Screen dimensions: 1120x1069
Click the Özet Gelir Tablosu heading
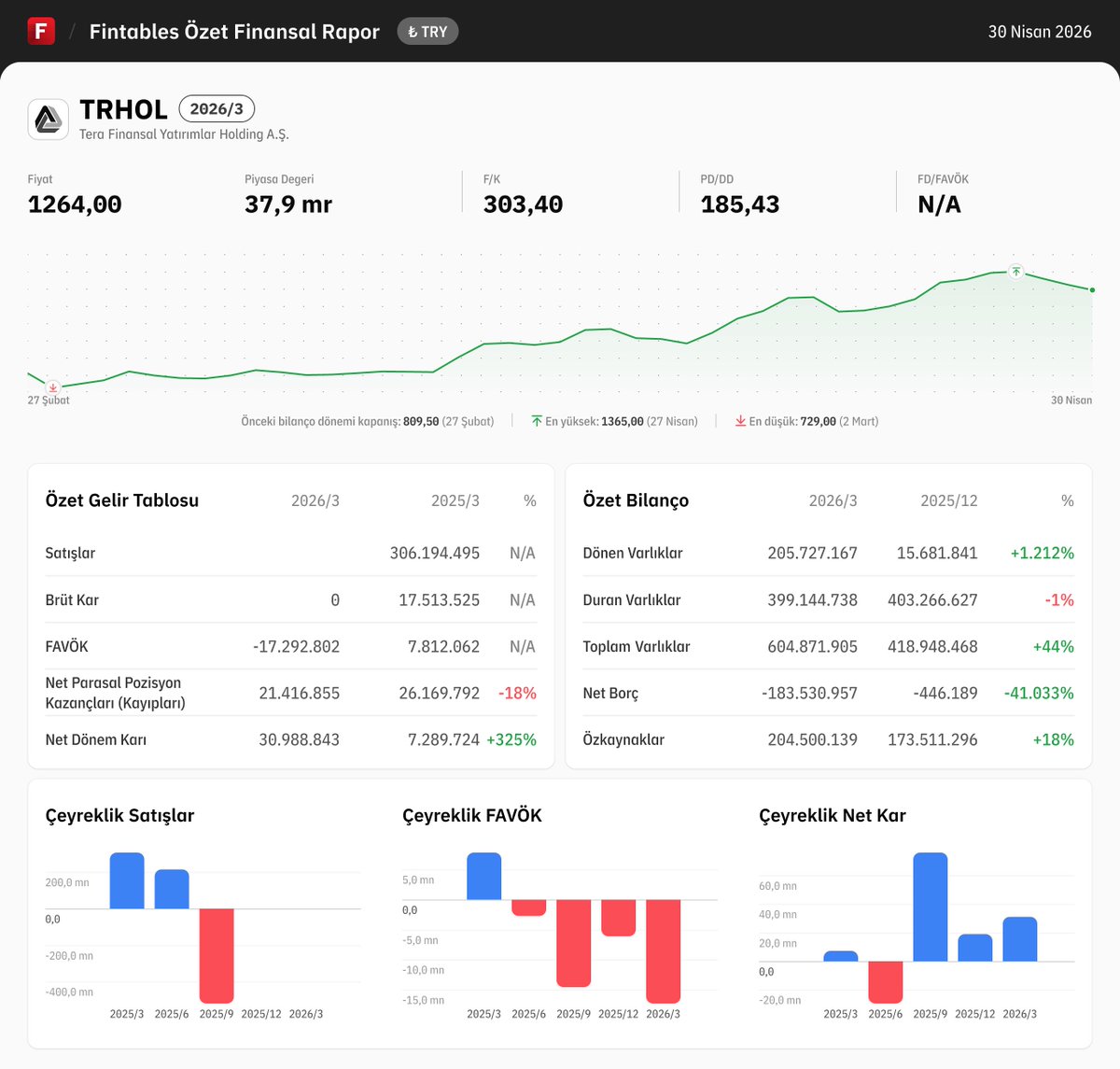122,500
